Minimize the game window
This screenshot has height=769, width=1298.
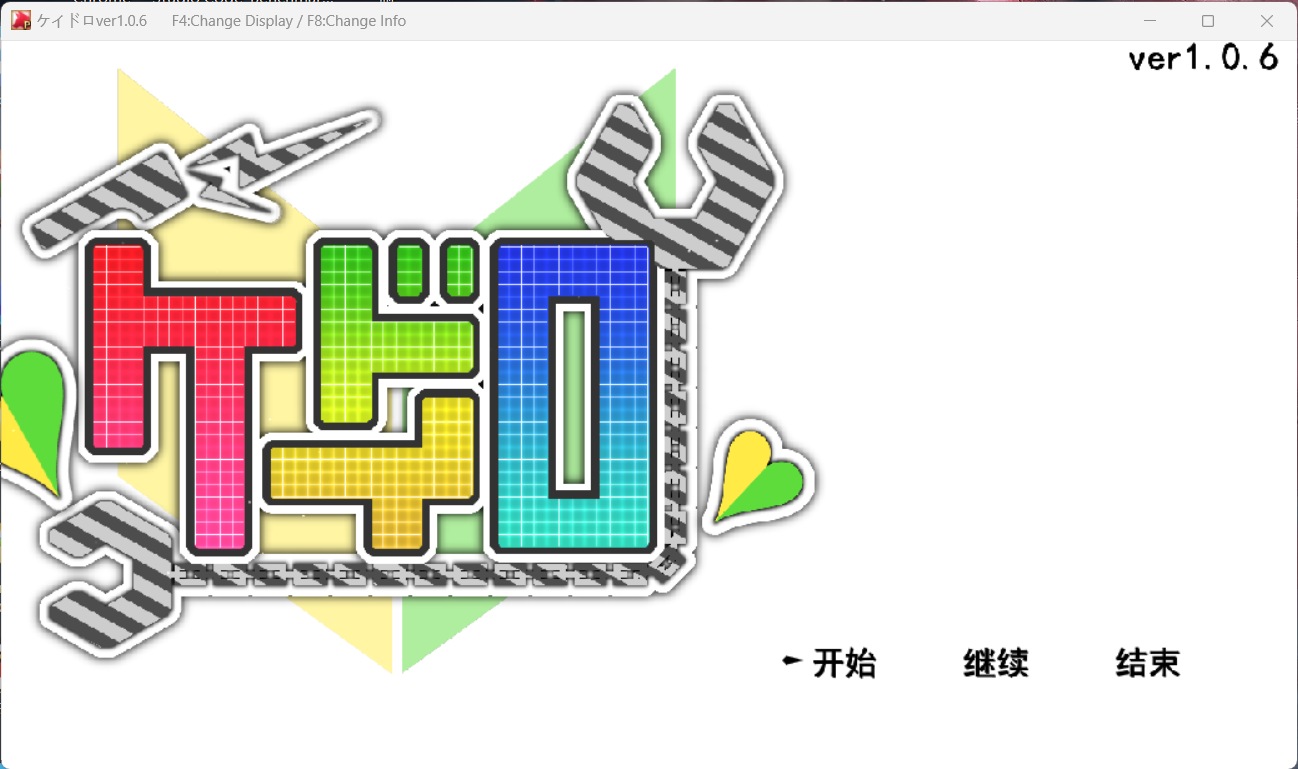pos(1147,20)
